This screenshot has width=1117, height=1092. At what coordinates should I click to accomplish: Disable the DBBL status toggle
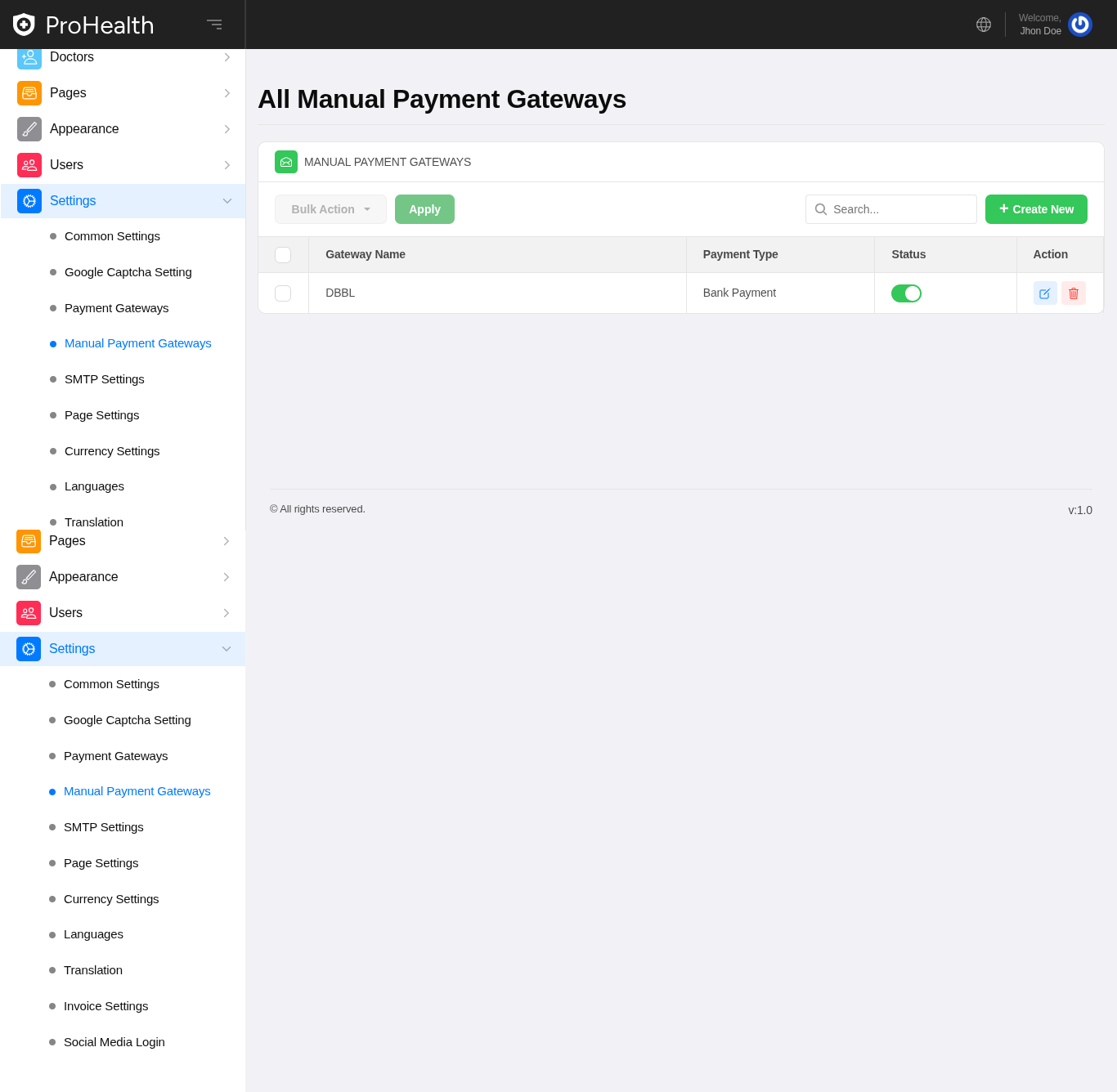point(906,293)
